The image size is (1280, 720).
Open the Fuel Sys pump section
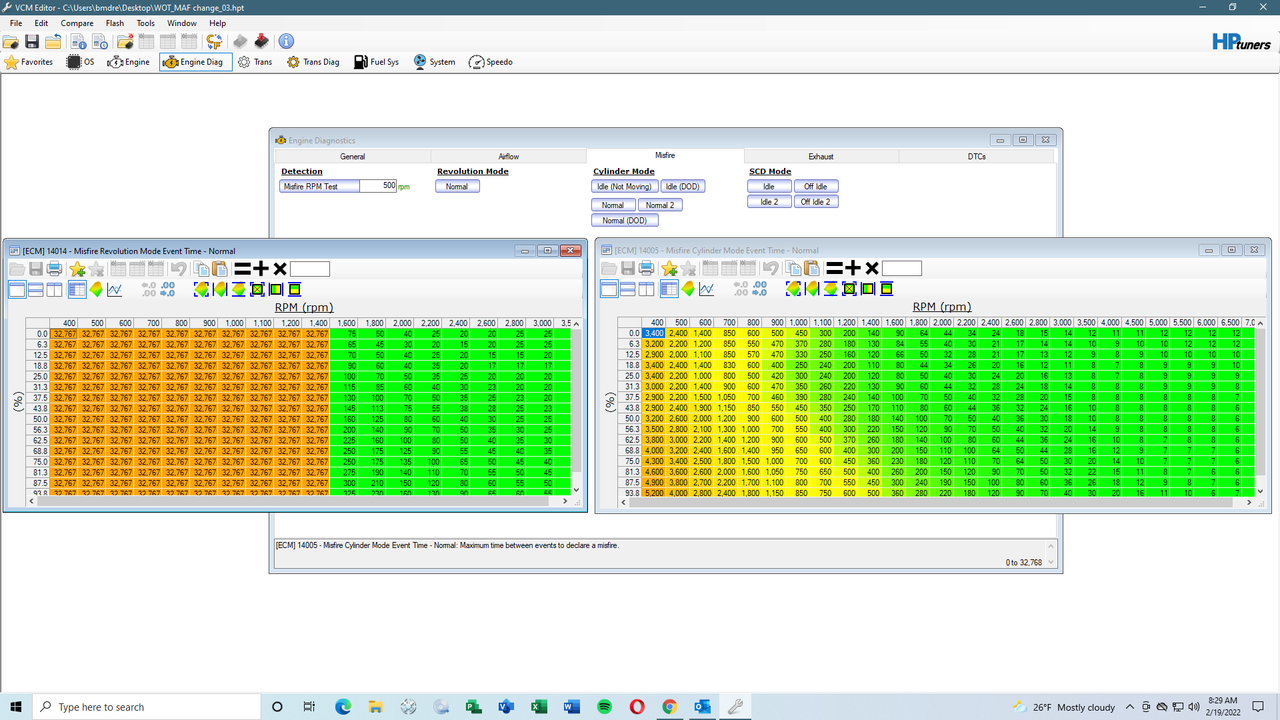click(376, 62)
